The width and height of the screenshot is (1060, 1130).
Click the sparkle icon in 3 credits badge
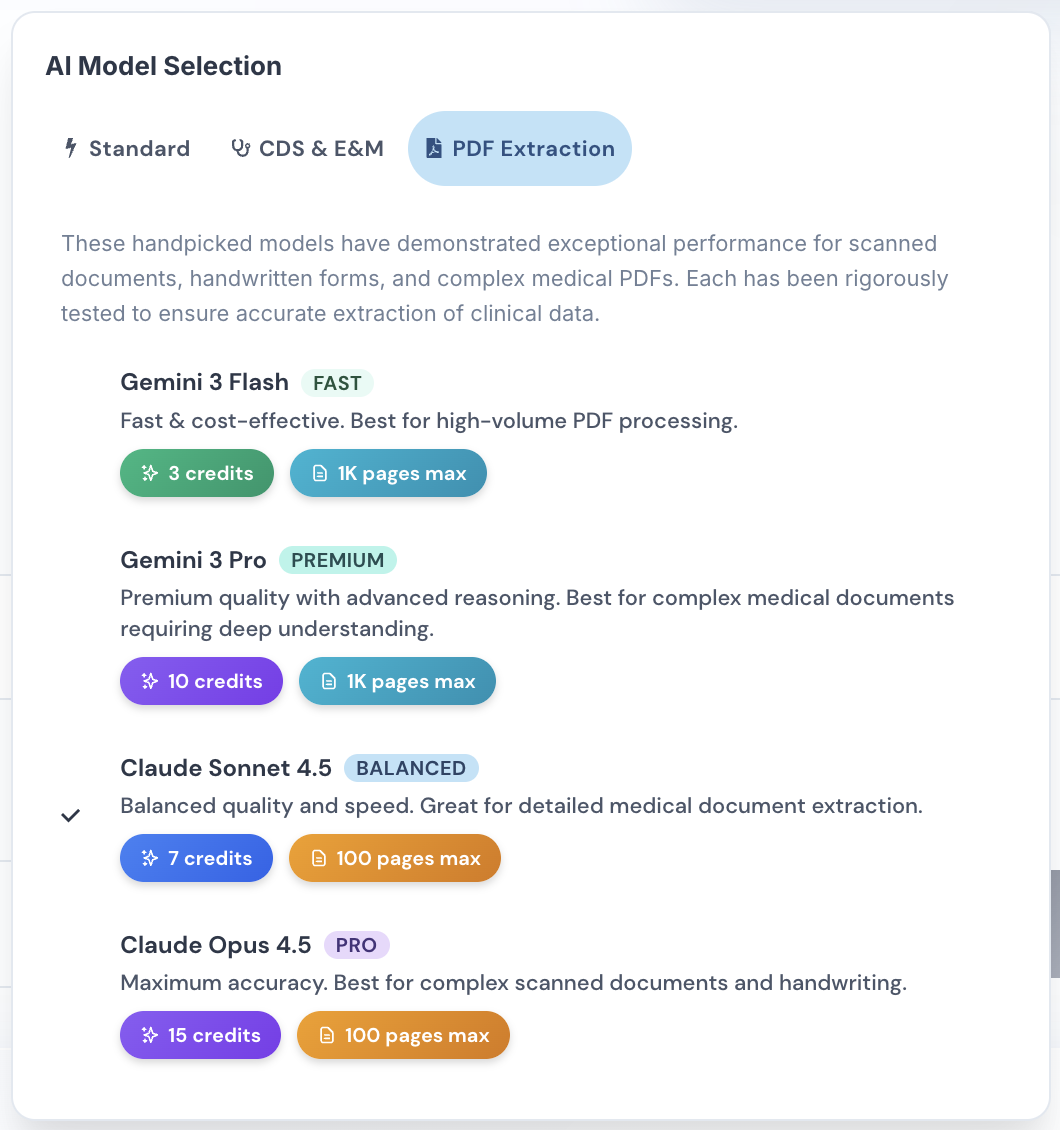coord(150,473)
